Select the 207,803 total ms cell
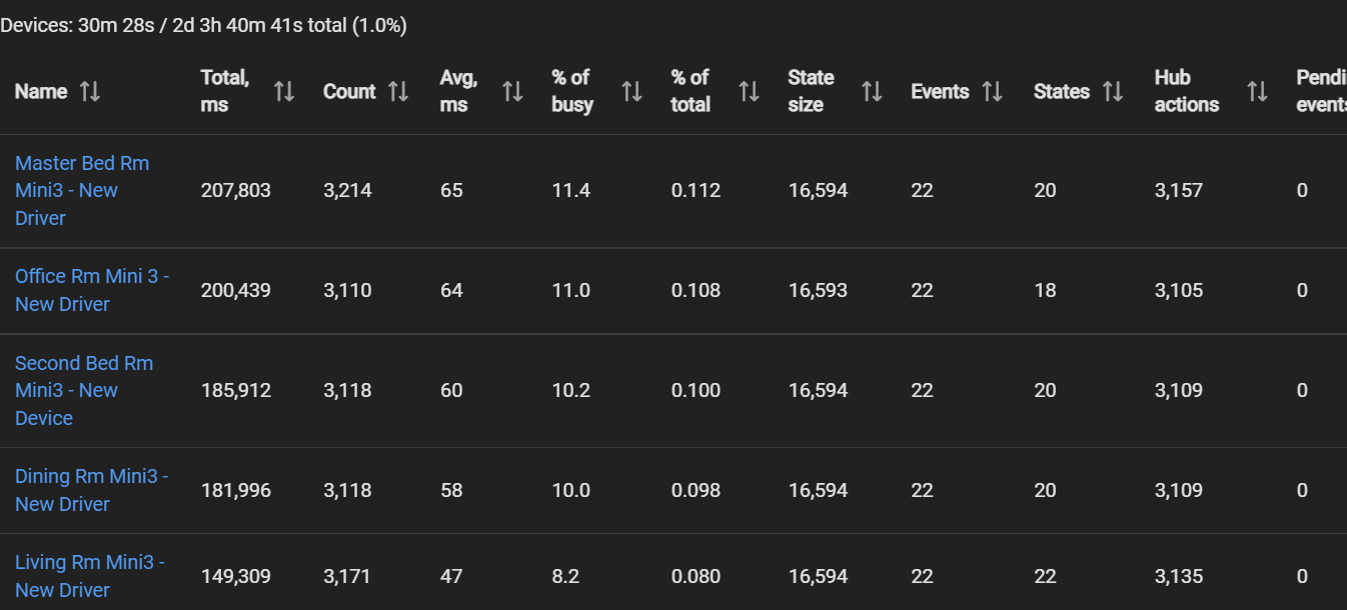This screenshot has height=610, width=1347. pyautogui.click(x=236, y=190)
